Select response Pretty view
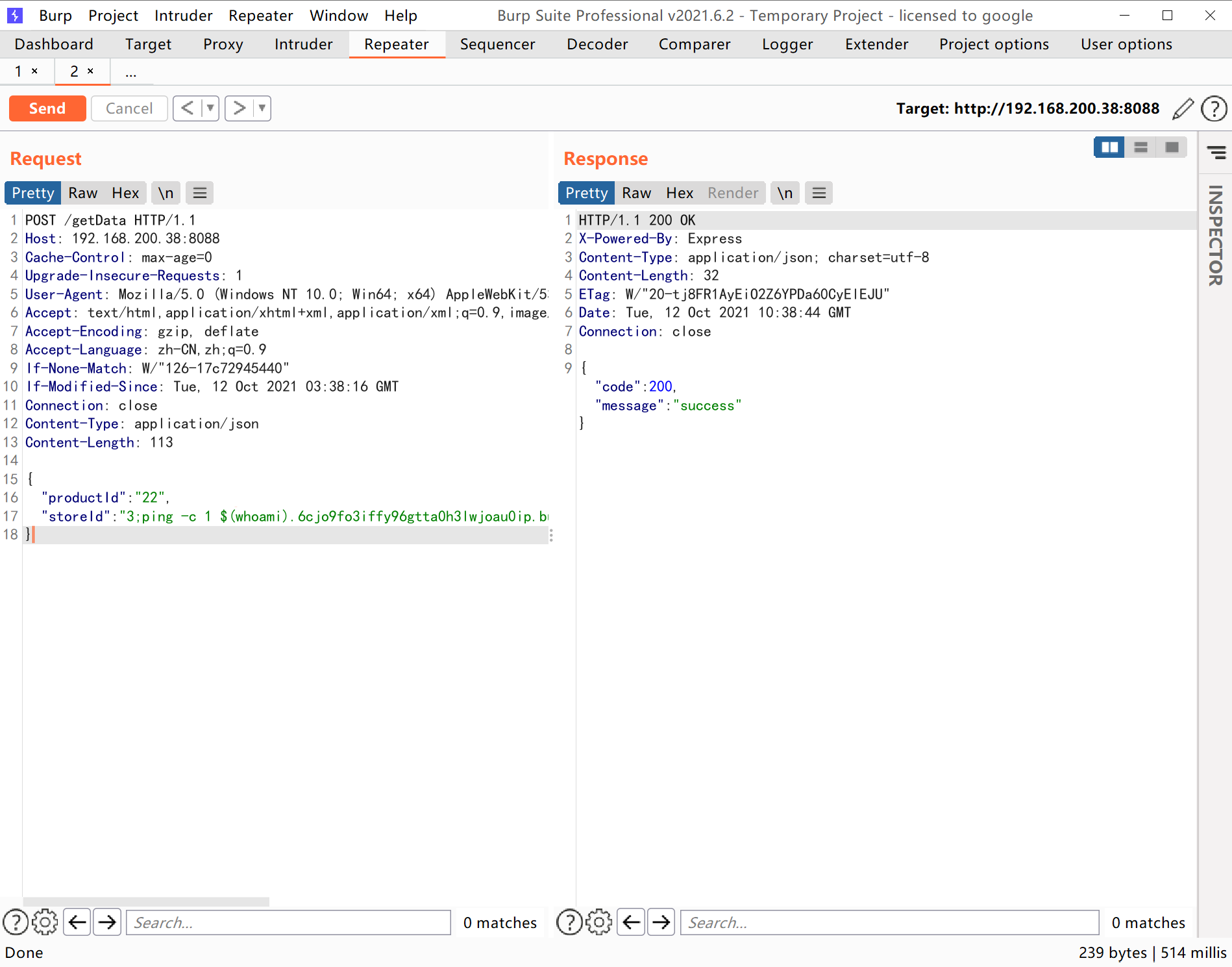The image size is (1232, 967). click(586, 193)
